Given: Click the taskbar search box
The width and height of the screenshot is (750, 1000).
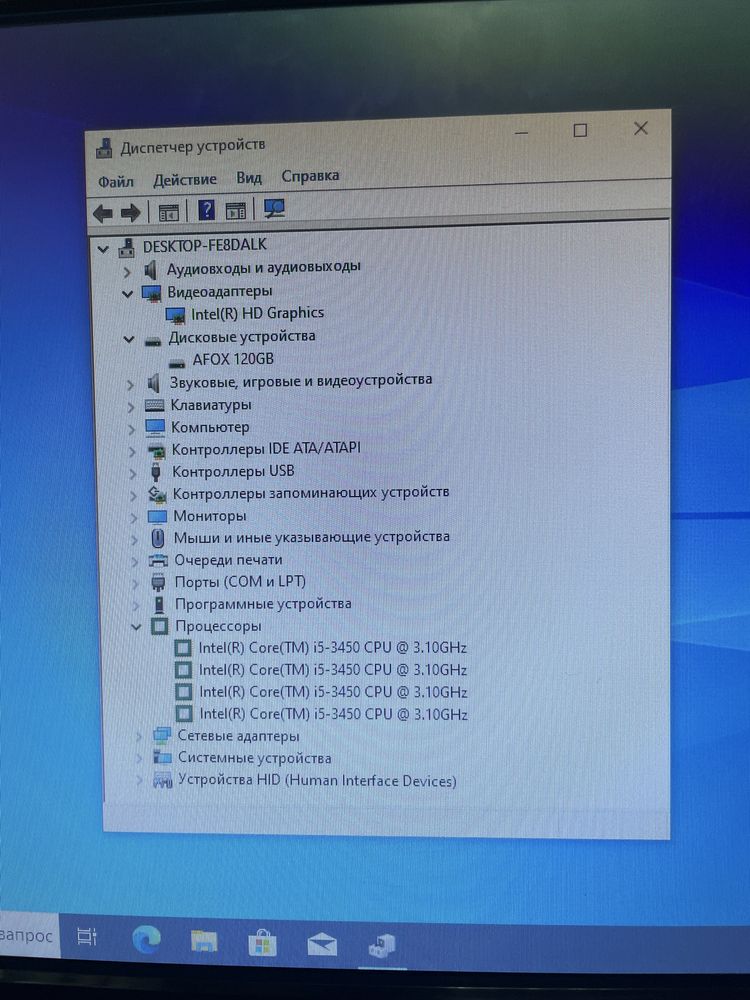Looking at the screenshot, I should tap(29, 936).
